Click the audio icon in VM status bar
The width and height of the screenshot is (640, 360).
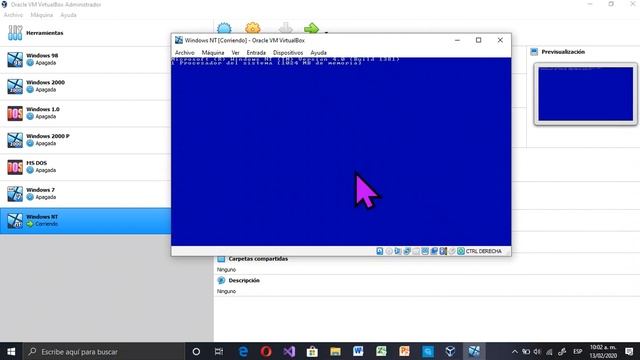click(398, 251)
